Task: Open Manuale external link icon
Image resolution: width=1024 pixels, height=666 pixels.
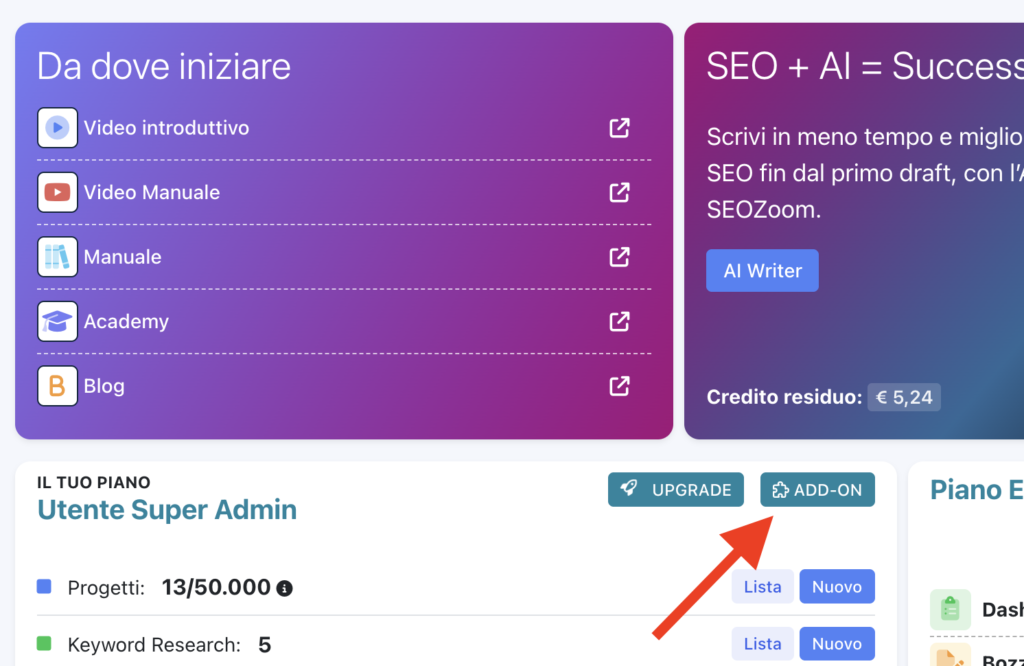Action: point(620,257)
